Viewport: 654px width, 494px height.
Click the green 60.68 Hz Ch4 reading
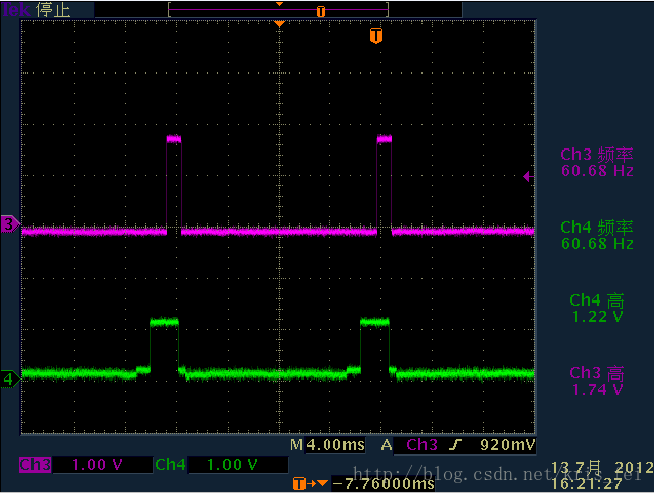pyautogui.click(x=597, y=244)
